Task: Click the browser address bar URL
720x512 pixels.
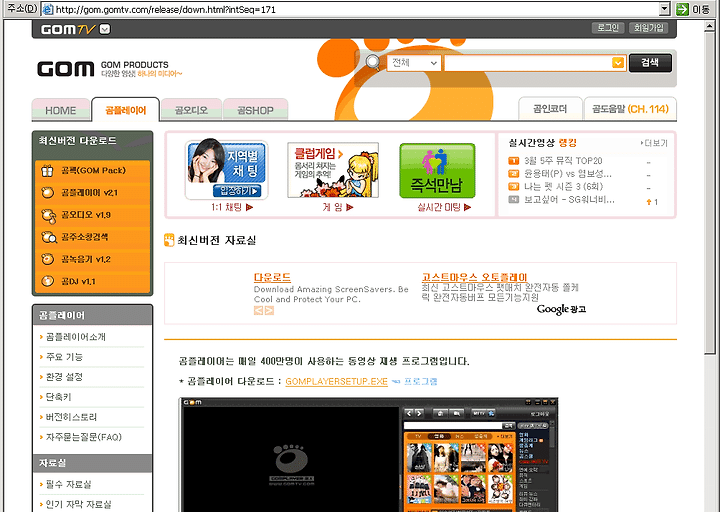Action: [165, 9]
